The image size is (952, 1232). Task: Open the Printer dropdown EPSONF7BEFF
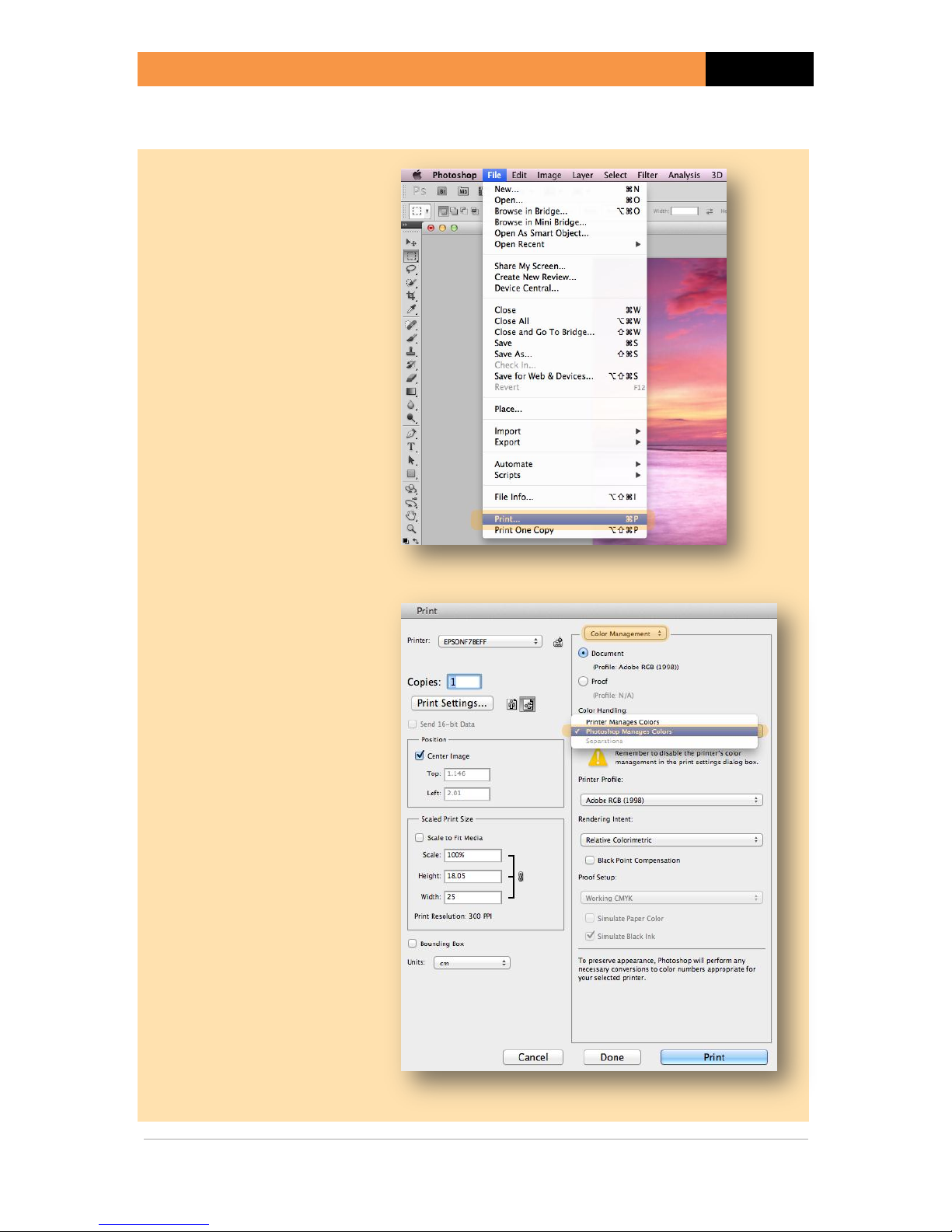490,641
